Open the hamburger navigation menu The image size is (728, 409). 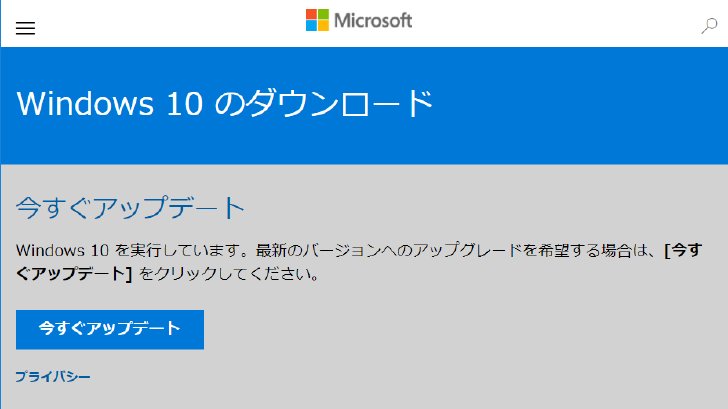(25, 28)
